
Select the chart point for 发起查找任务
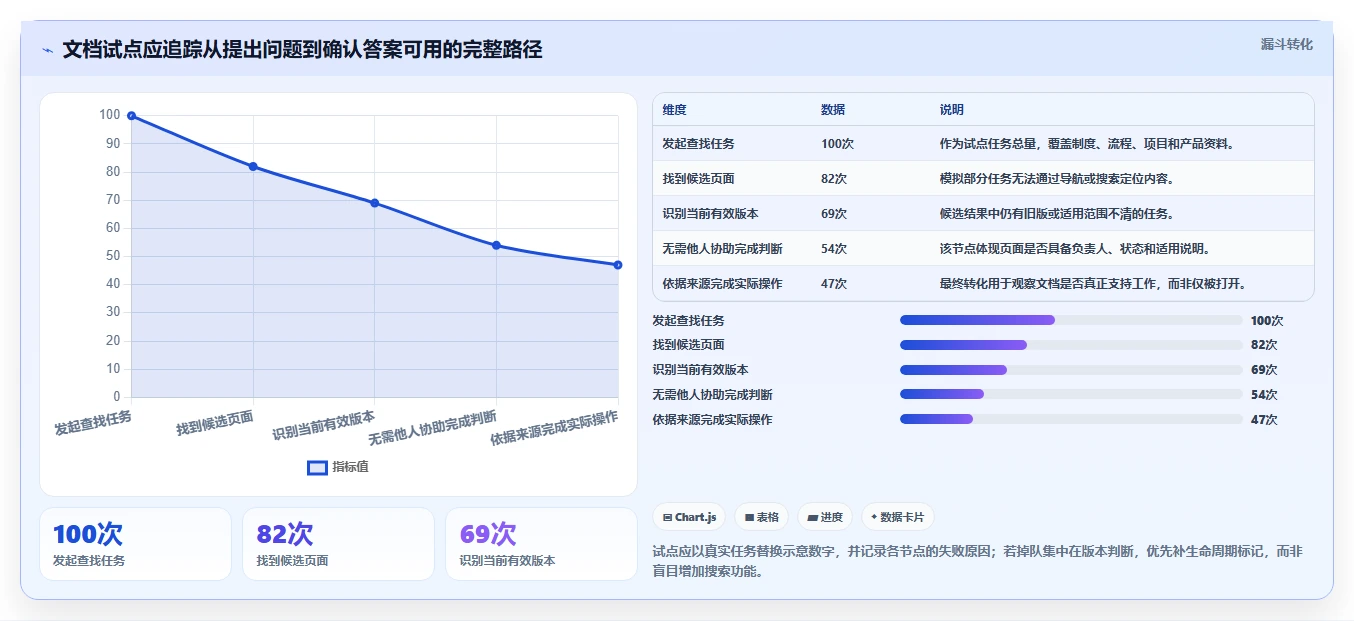click(131, 116)
